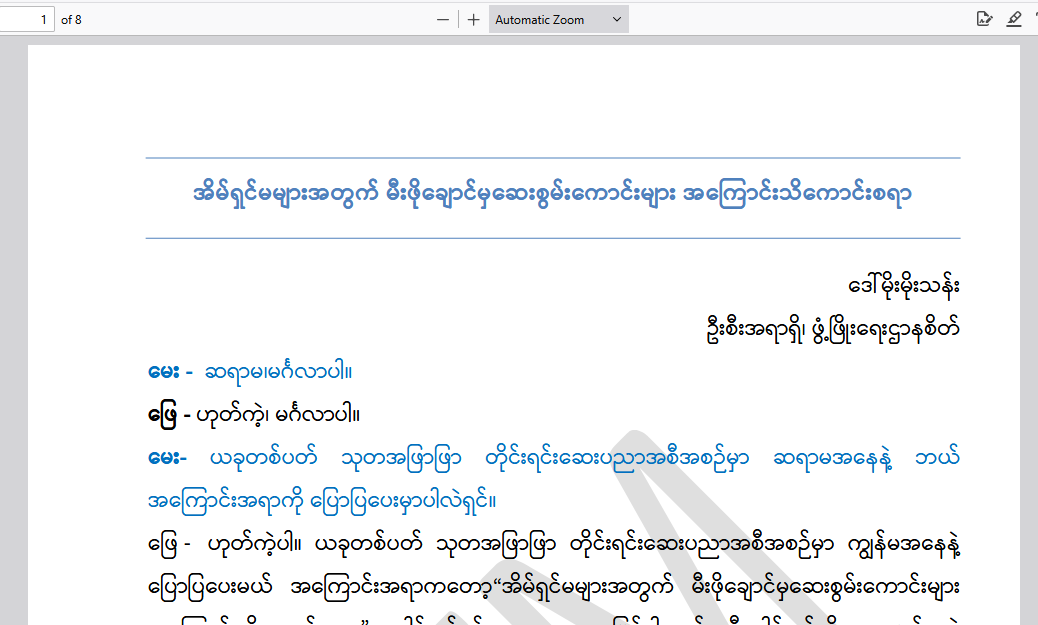Screen dimensions: 1038x625
Task: Select the text annotation tool icon
Action: (x=984, y=19)
